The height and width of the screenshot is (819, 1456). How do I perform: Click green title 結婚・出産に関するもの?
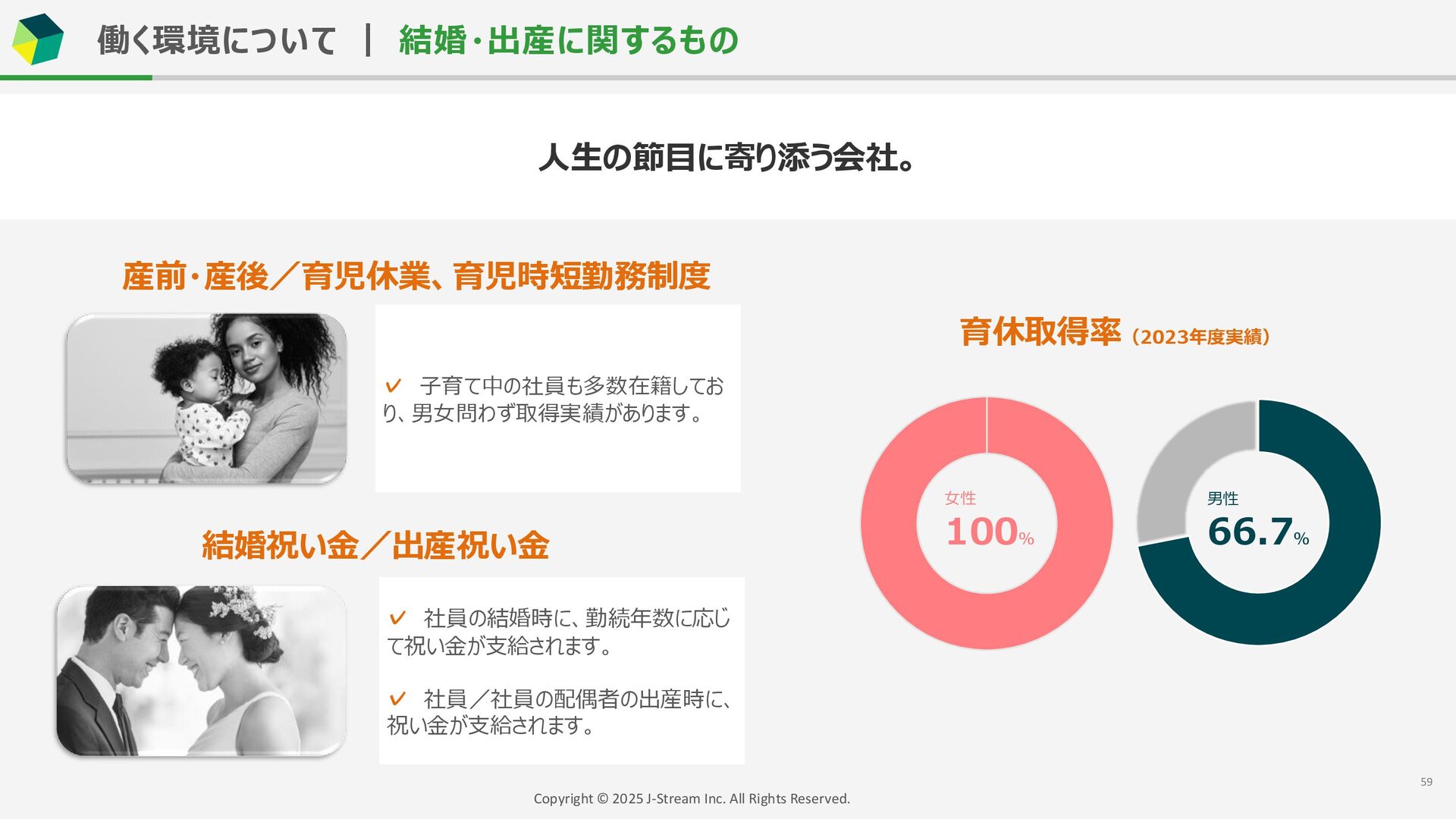[x=568, y=40]
